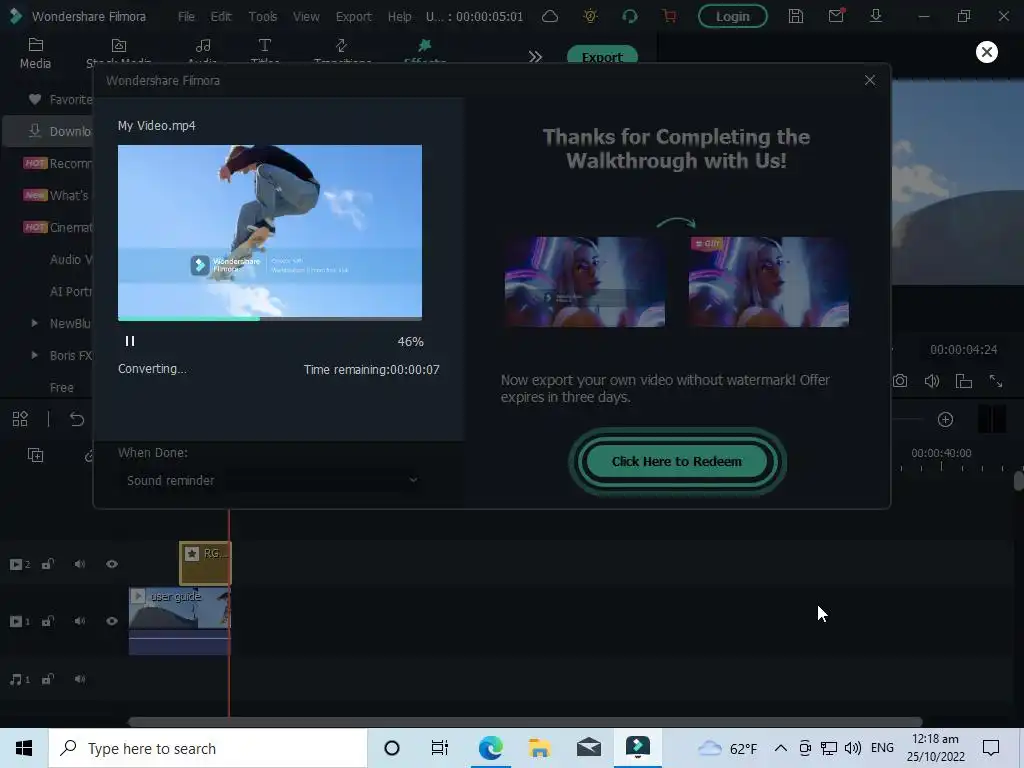Click the light bulb tips icon
The width and height of the screenshot is (1024, 768).
coord(590,16)
